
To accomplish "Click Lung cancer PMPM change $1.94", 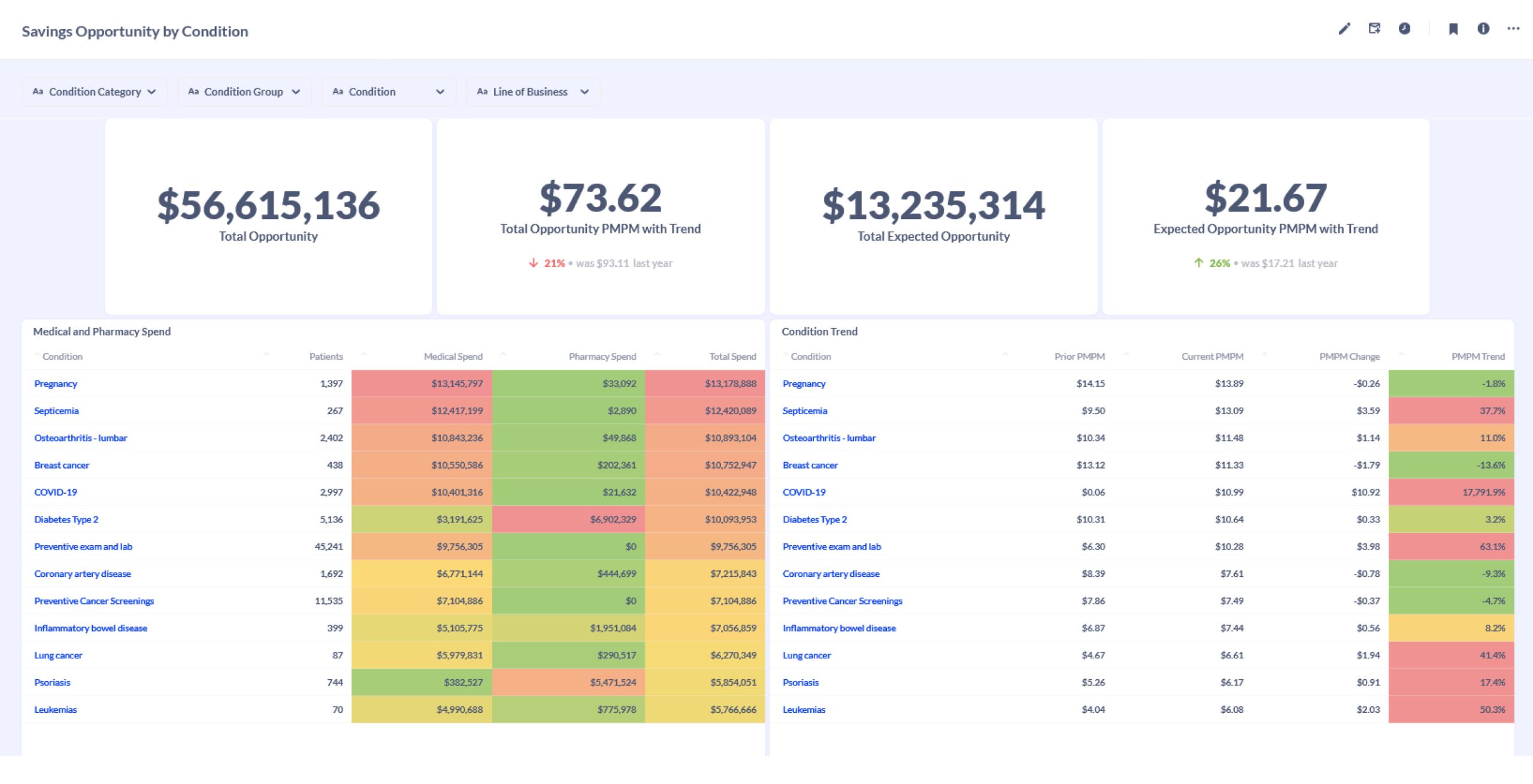I will pyautogui.click(x=1368, y=655).
